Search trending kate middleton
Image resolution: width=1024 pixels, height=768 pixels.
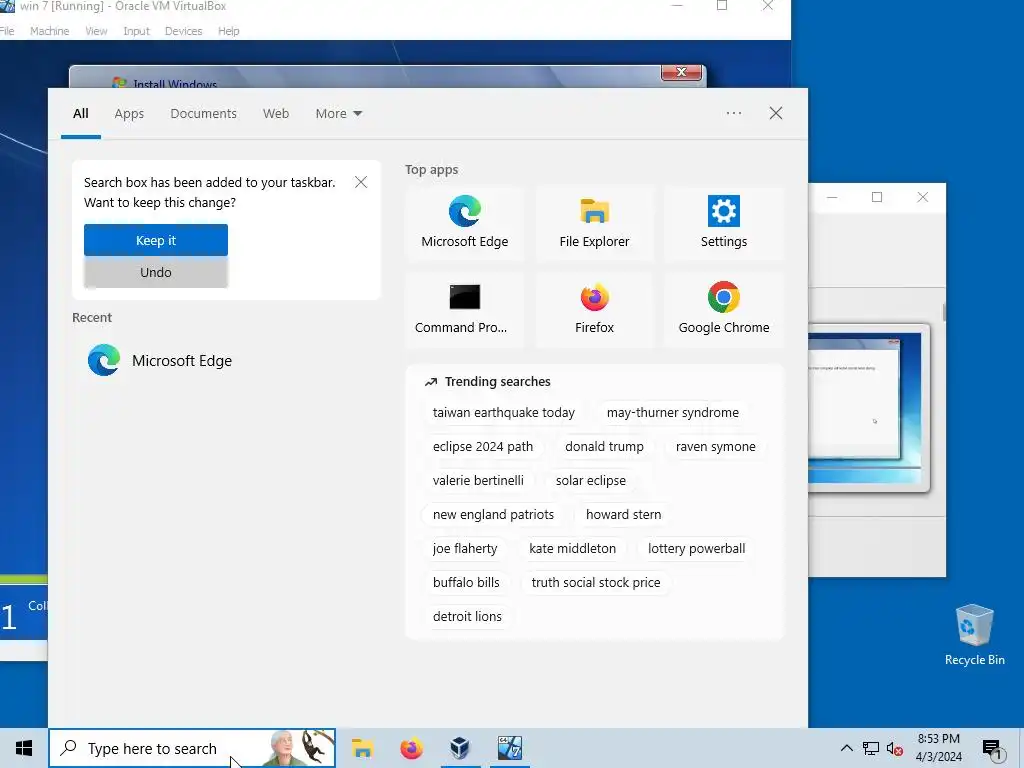click(572, 549)
